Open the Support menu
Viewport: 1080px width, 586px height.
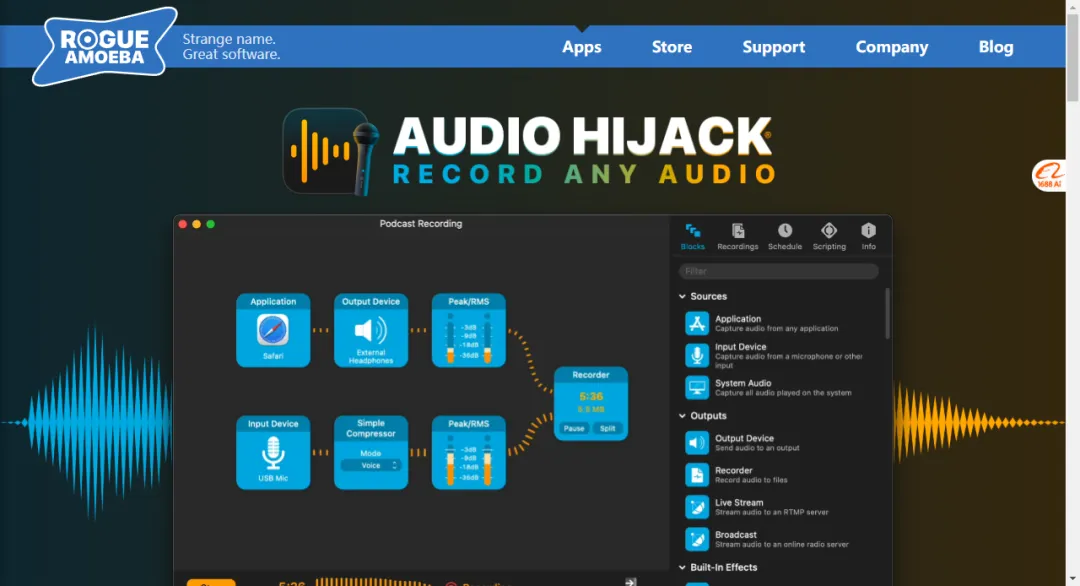pyautogui.click(x=773, y=47)
